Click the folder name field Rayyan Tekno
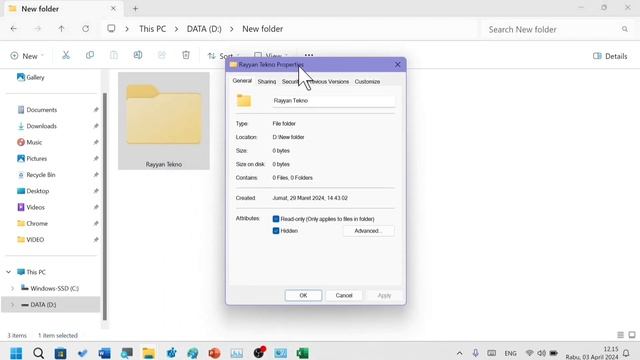This screenshot has height=360, width=640. click(x=333, y=100)
